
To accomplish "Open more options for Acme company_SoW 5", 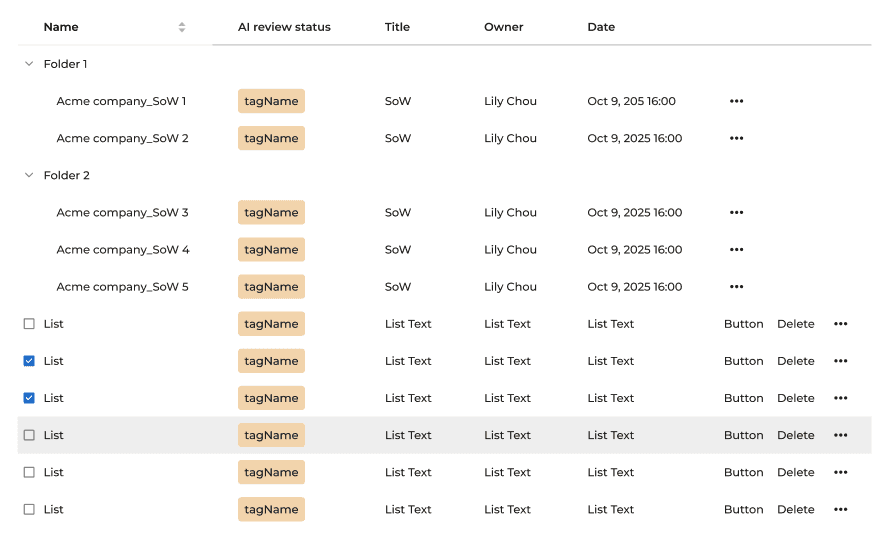I will click(x=736, y=287).
